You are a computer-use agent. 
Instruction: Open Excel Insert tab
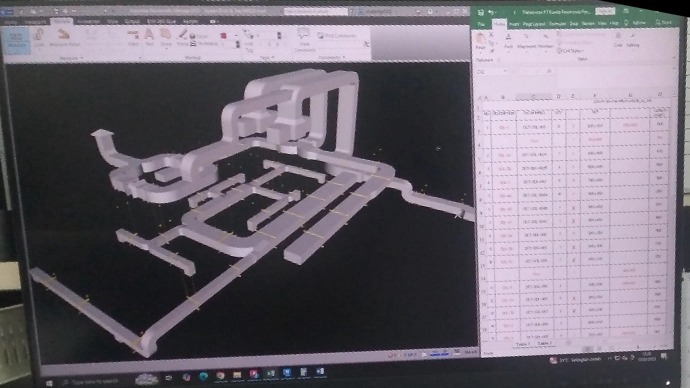point(514,24)
